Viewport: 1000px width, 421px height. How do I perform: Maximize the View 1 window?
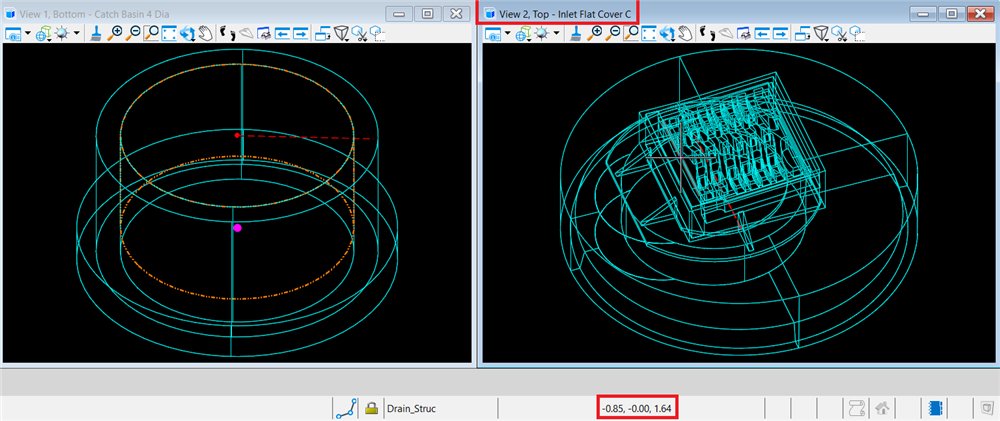pos(427,14)
